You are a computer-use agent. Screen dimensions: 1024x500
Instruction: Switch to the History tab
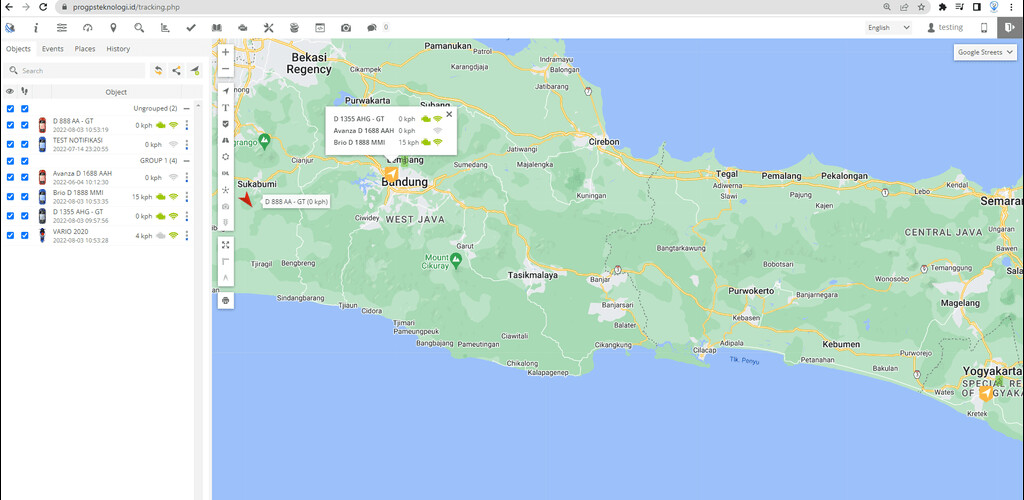tap(118, 48)
